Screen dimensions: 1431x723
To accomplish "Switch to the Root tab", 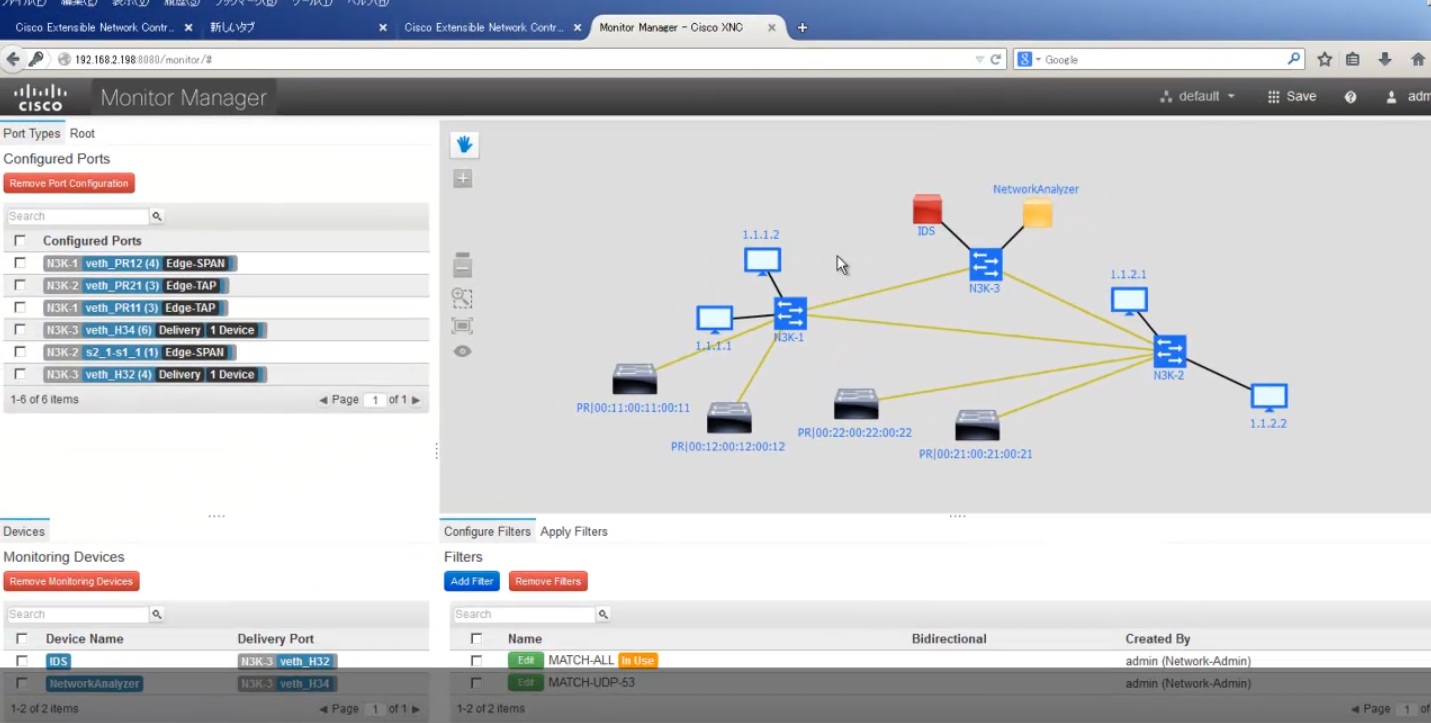I will point(82,133).
